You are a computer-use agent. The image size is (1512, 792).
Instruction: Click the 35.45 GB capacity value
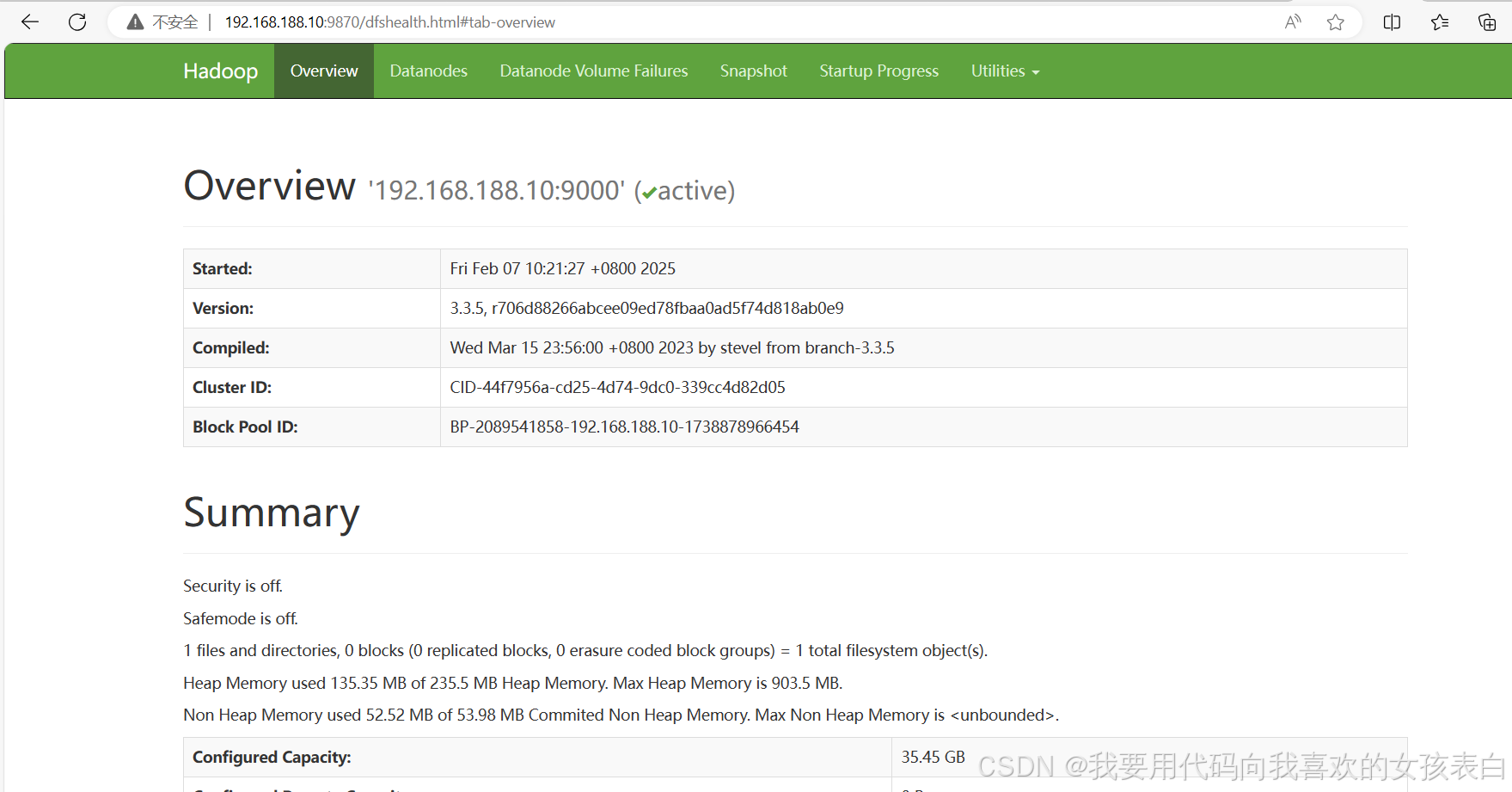click(934, 758)
